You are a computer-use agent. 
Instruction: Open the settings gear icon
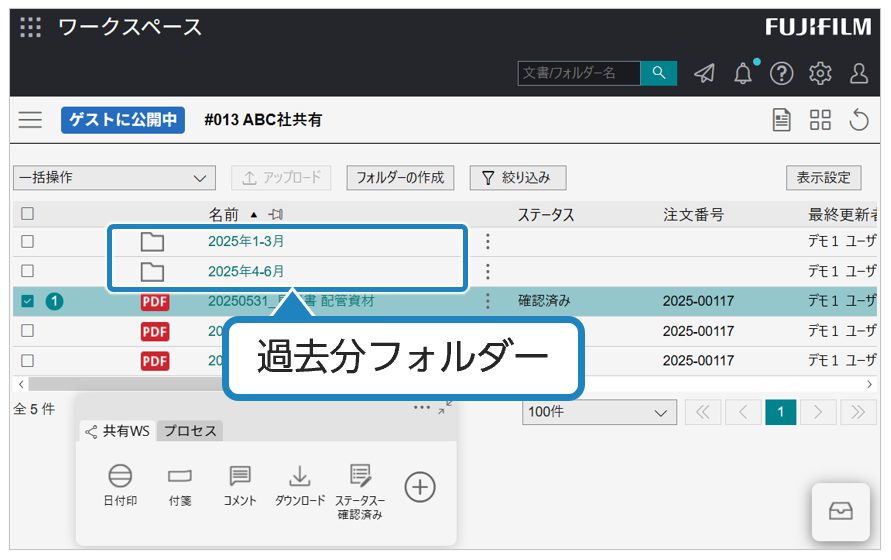[820, 73]
